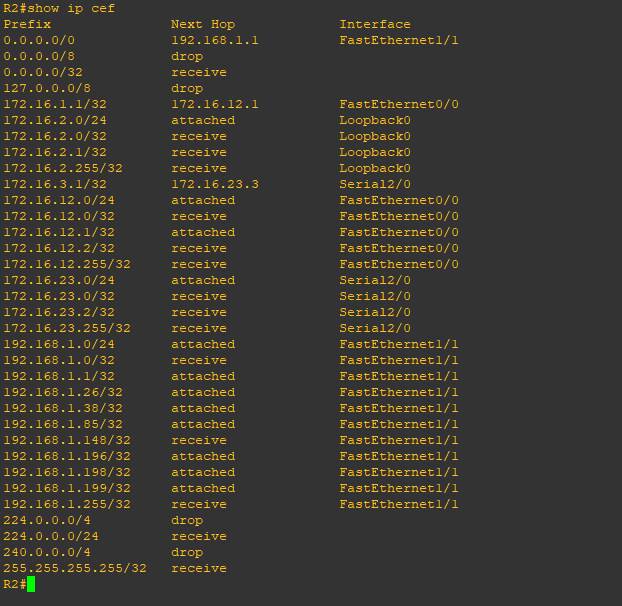This screenshot has height=606, width=622.
Task: Click FastEthernet0/0 in the 172.16.12.255/32 row
Action: [x=399, y=264]
